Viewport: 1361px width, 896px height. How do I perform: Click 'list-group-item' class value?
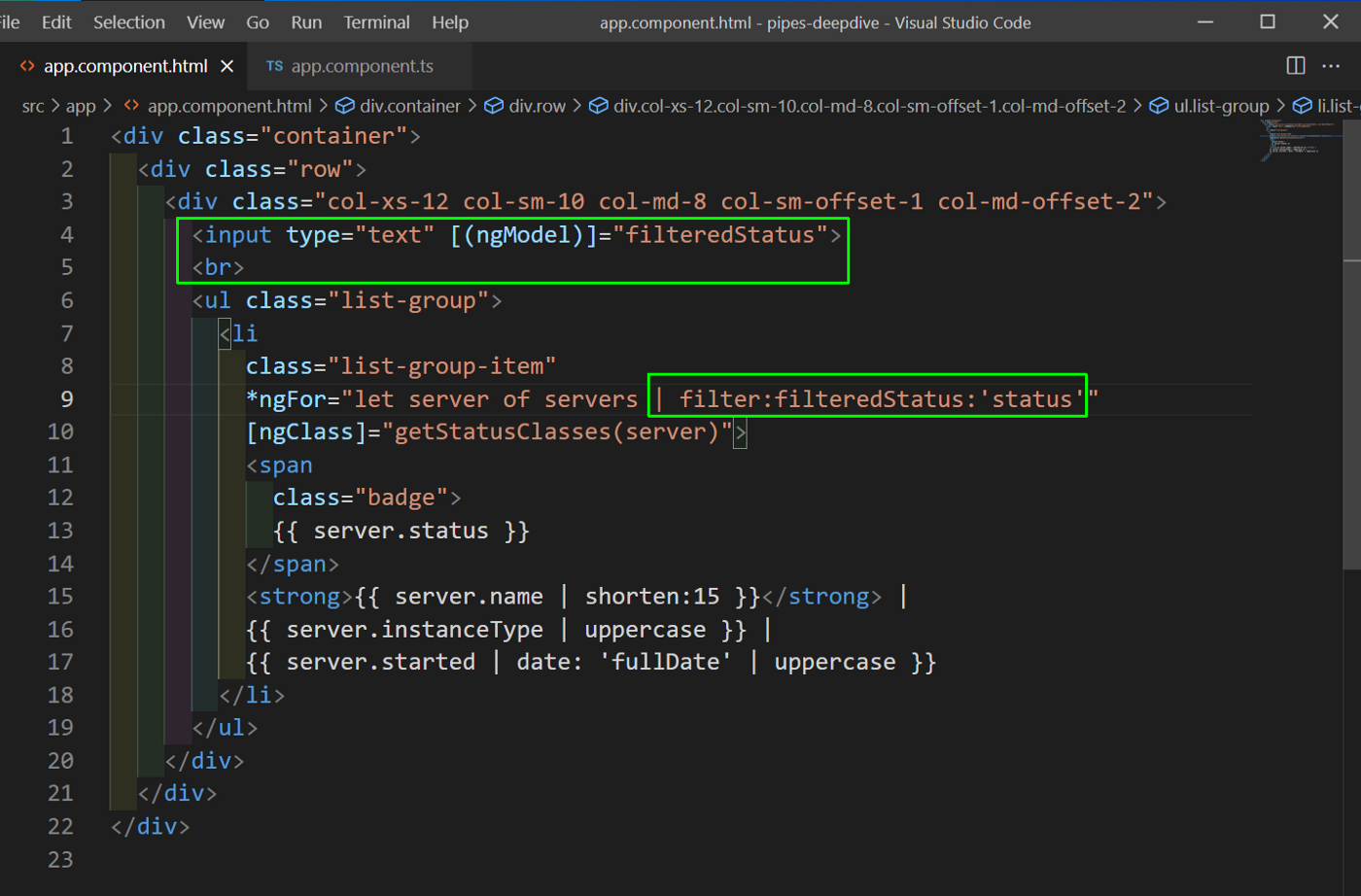click(x=442, y=366)
